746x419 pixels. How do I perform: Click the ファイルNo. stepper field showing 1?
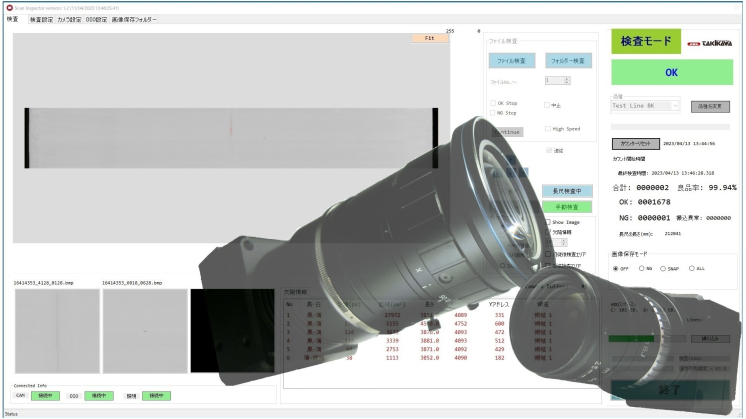tap(558, 81)
